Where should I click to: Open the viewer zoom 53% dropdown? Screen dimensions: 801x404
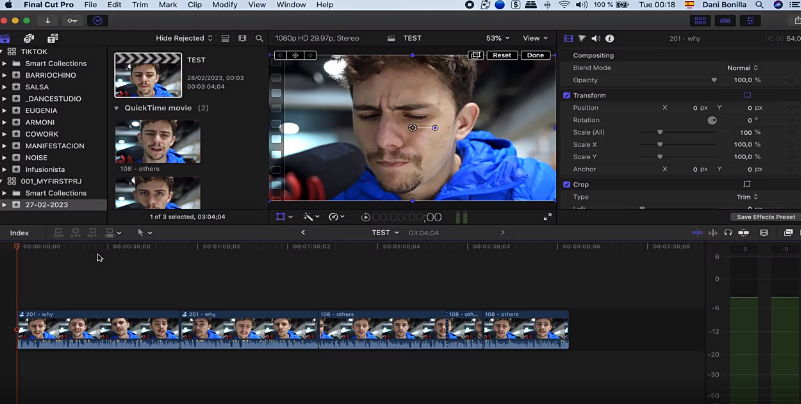[x=498, y=39]
